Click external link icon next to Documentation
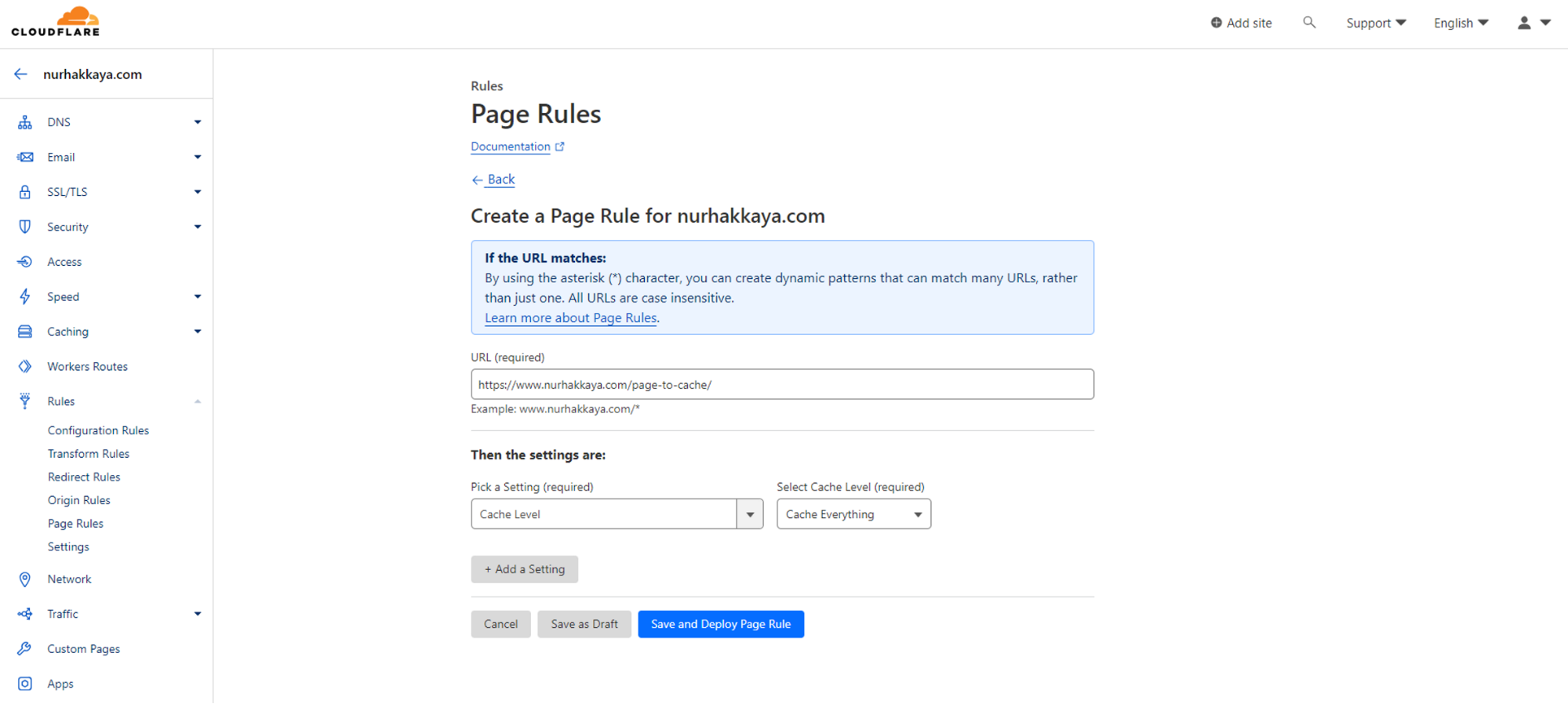 pyautogui.click(x=560, y=147)
